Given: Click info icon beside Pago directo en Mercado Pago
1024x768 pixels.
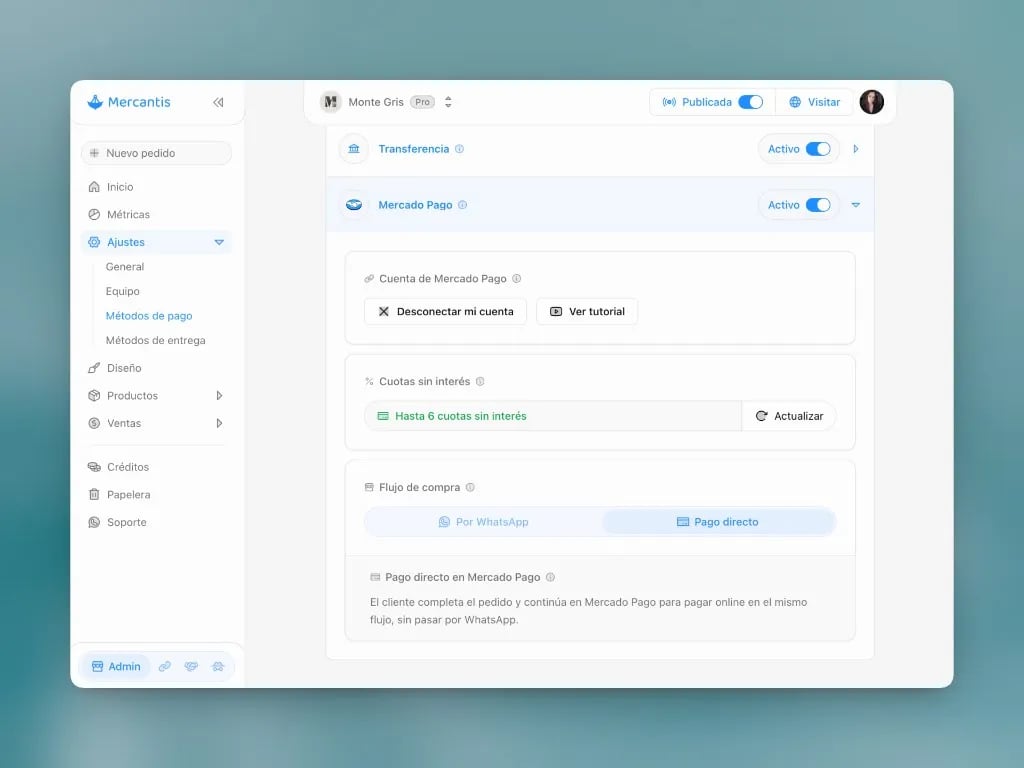Looking at the screenshot, I should point(551,577).
